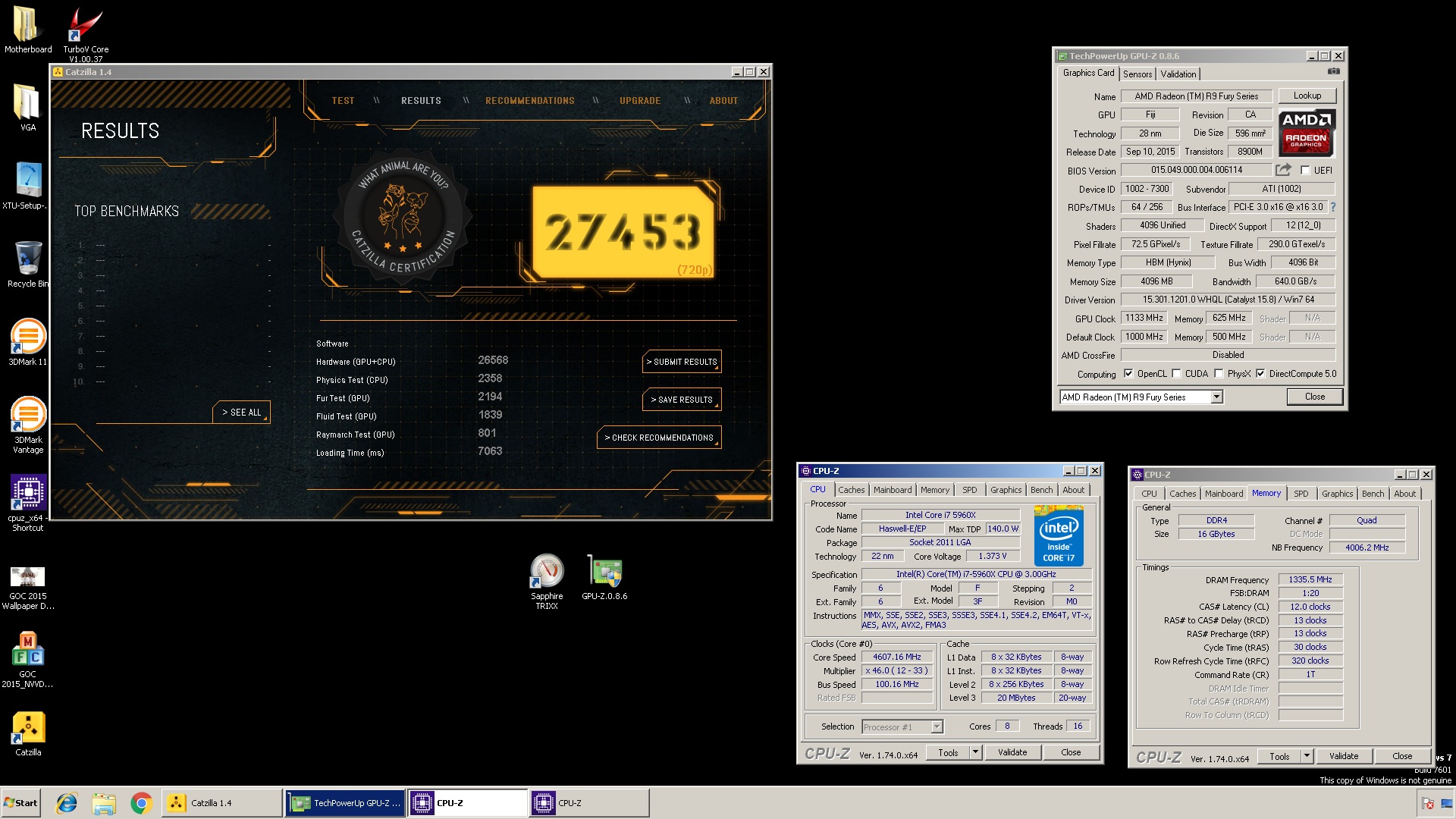Click CHECK RECOMMENDATIONS button
The height and width of the screenshot is (819, 1456).
[659, 438]
